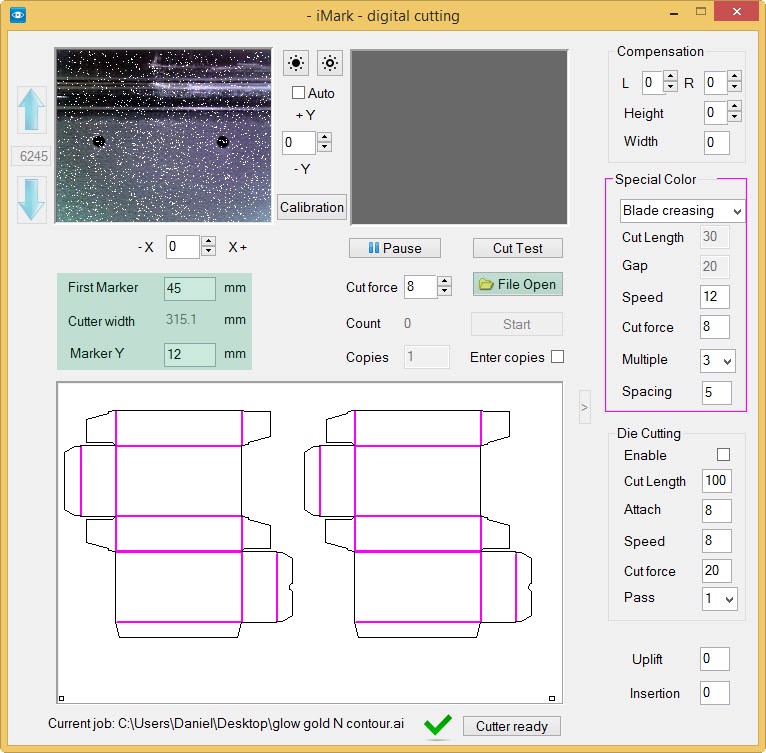Image resolution: width=766 pixels, height=753 pixels.
Task: Click the up arrow feed icon
Action: [x=32, y=109]
